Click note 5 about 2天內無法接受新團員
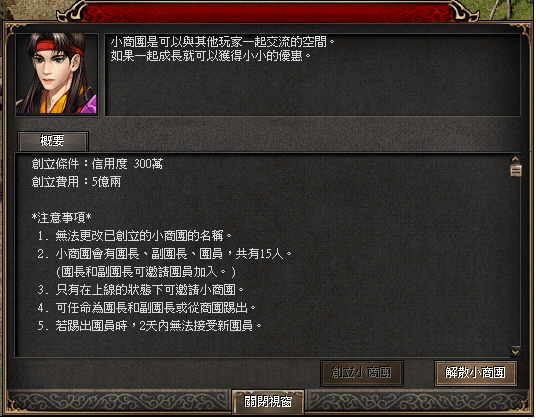Image resolution: width=536 pixels, height=419 pixels. (x=150, y=326)
